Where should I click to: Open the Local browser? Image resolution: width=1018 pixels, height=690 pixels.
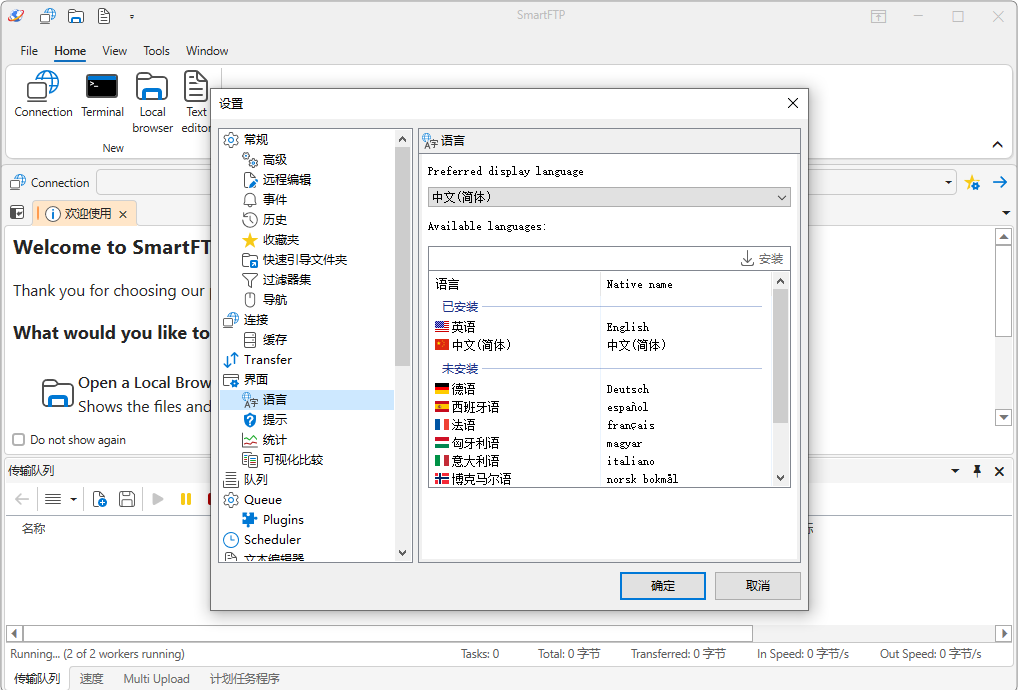152,103
